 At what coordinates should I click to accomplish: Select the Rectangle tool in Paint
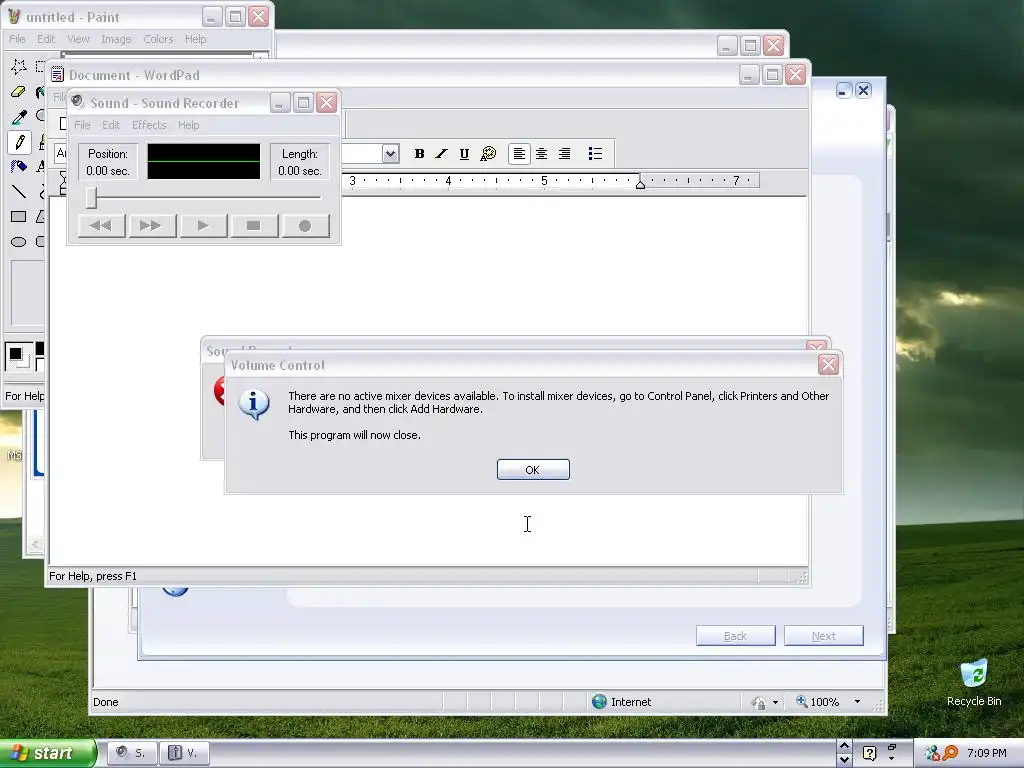18,216
